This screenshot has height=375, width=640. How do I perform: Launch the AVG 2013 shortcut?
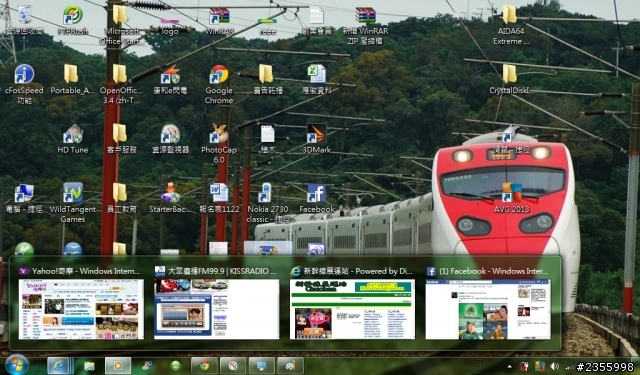511,193
